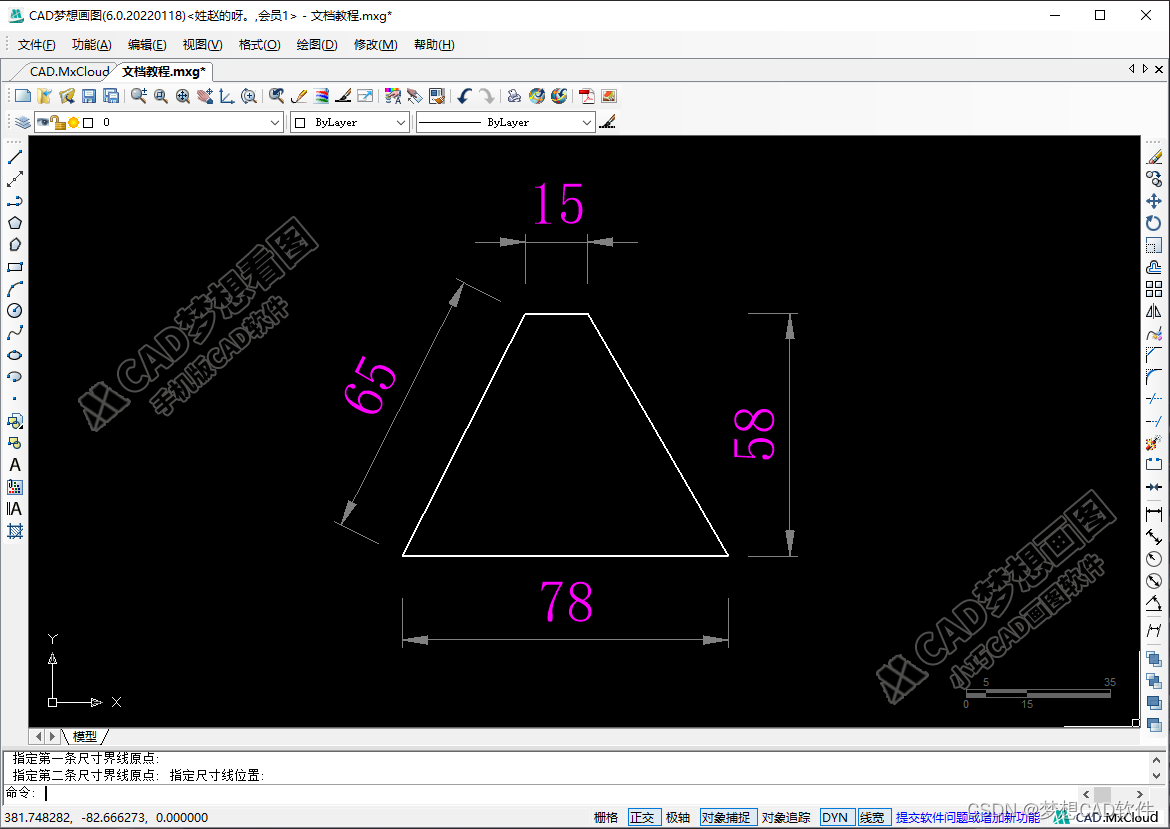The image size is (1170, 829).
Task: Select the single-line Text (A) tool
Action: point(15,465)
